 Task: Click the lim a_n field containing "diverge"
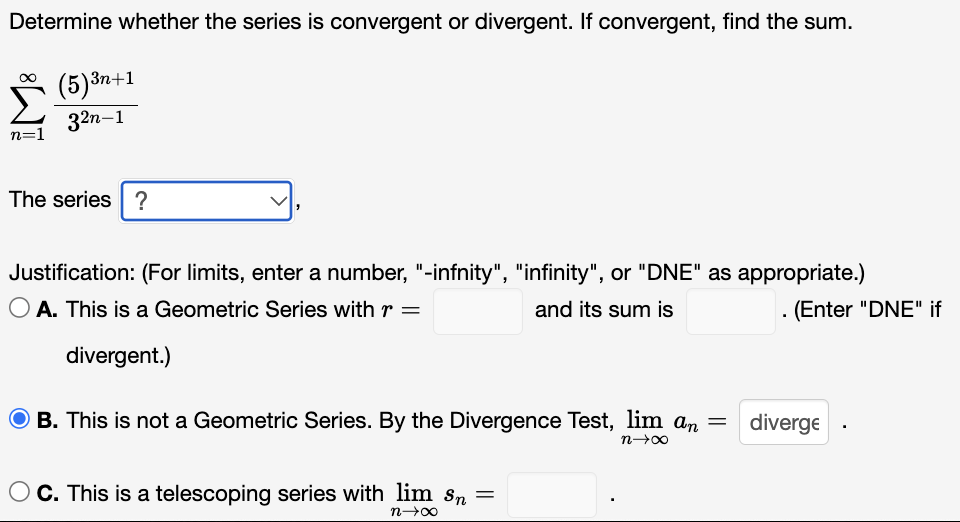click(x=784, y=422)
